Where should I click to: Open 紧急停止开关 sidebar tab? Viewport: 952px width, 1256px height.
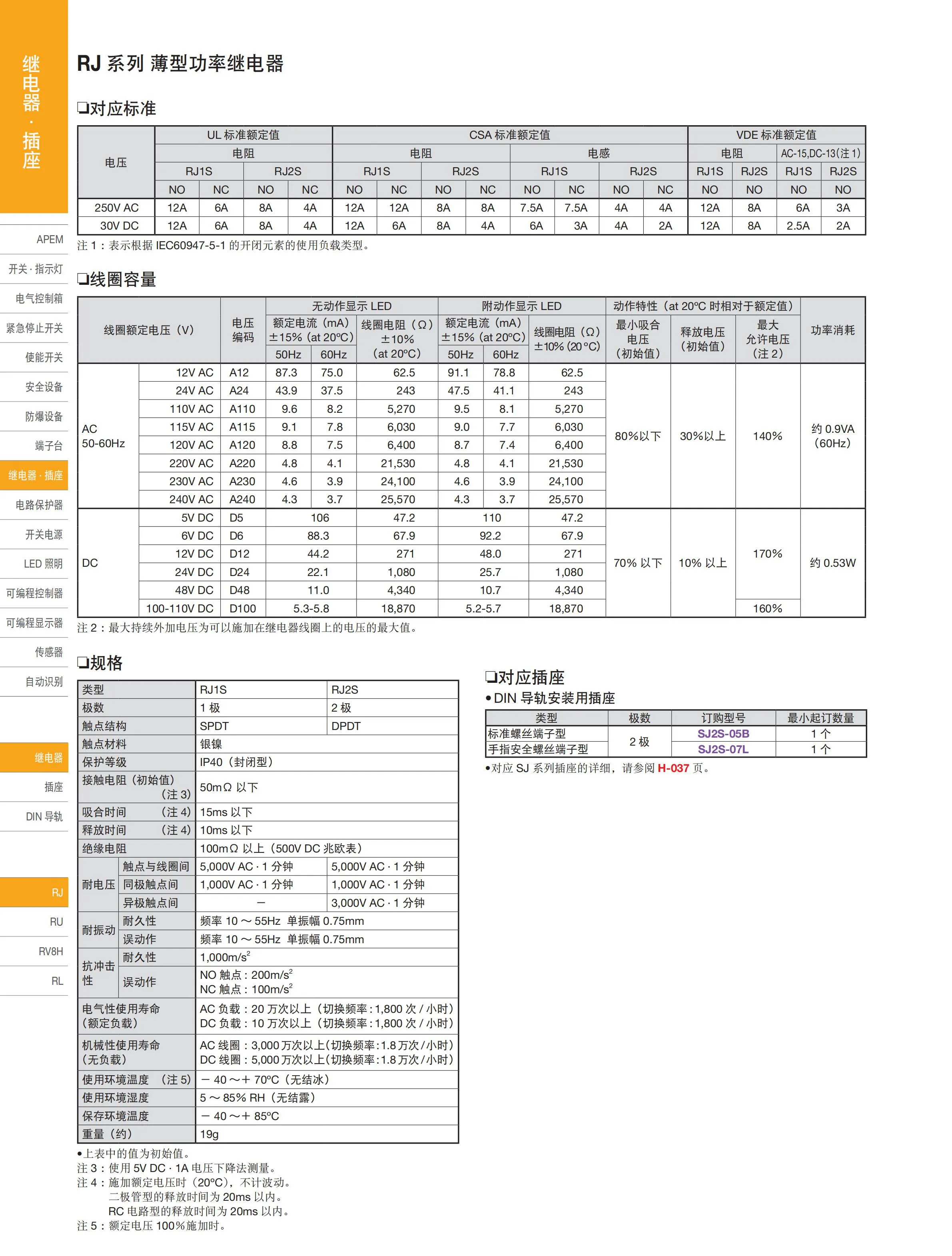click(x=35, y=328)
